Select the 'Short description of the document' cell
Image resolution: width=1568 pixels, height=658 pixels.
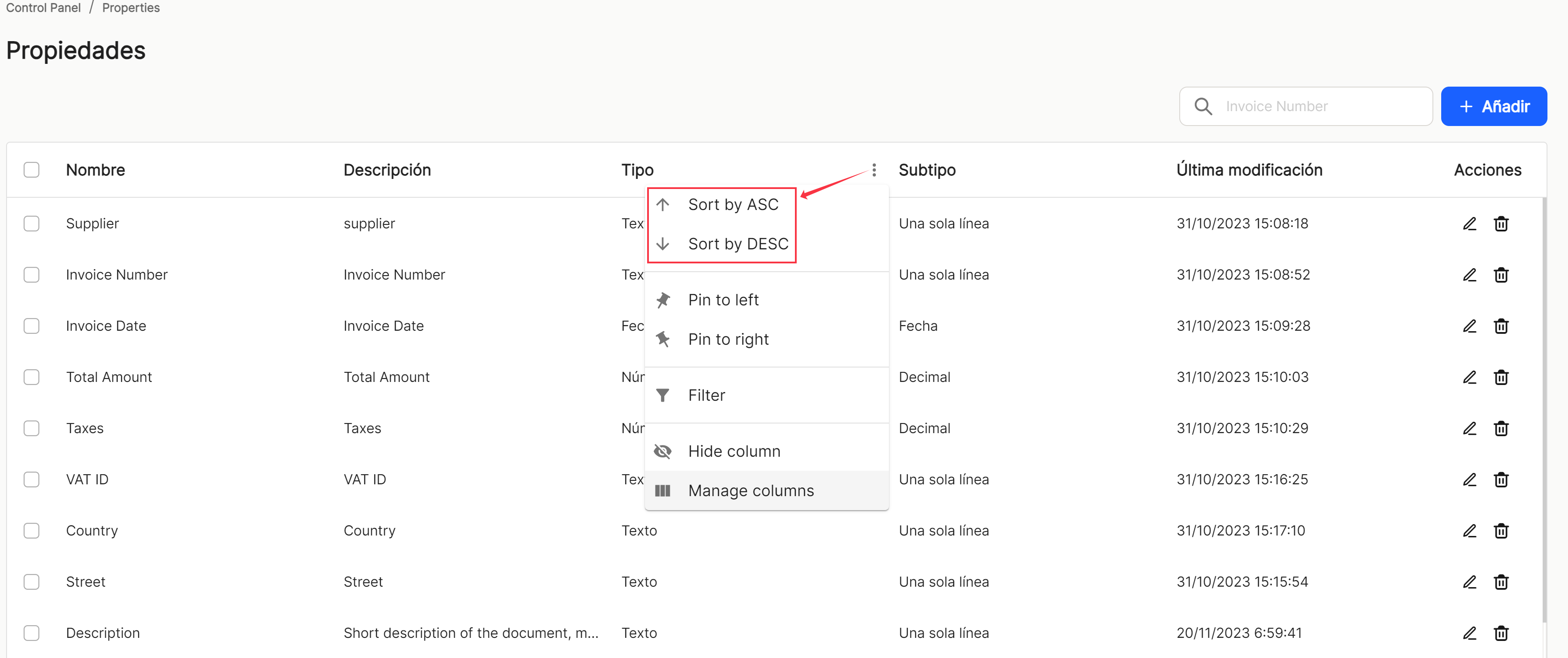(x=471, y=633)
